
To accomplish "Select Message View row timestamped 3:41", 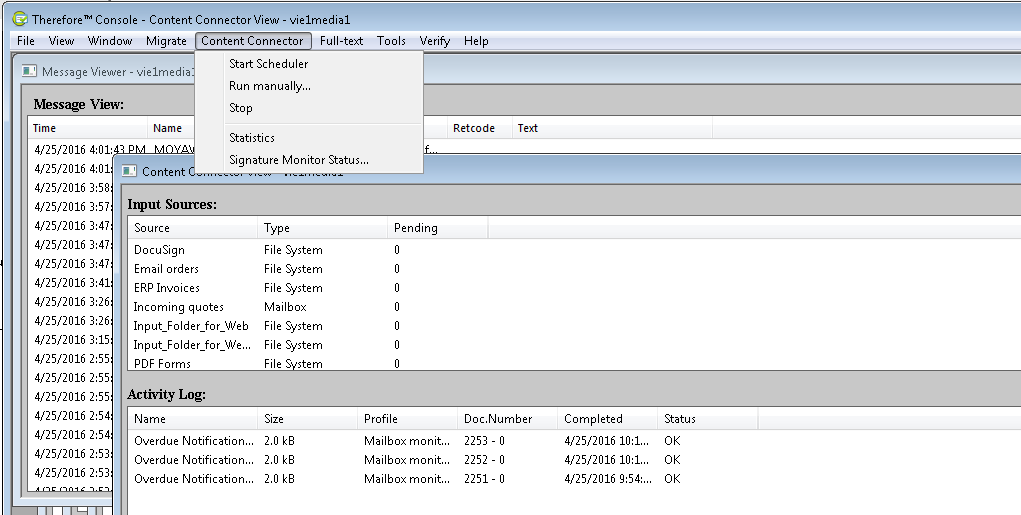I will tap(73, 283).
